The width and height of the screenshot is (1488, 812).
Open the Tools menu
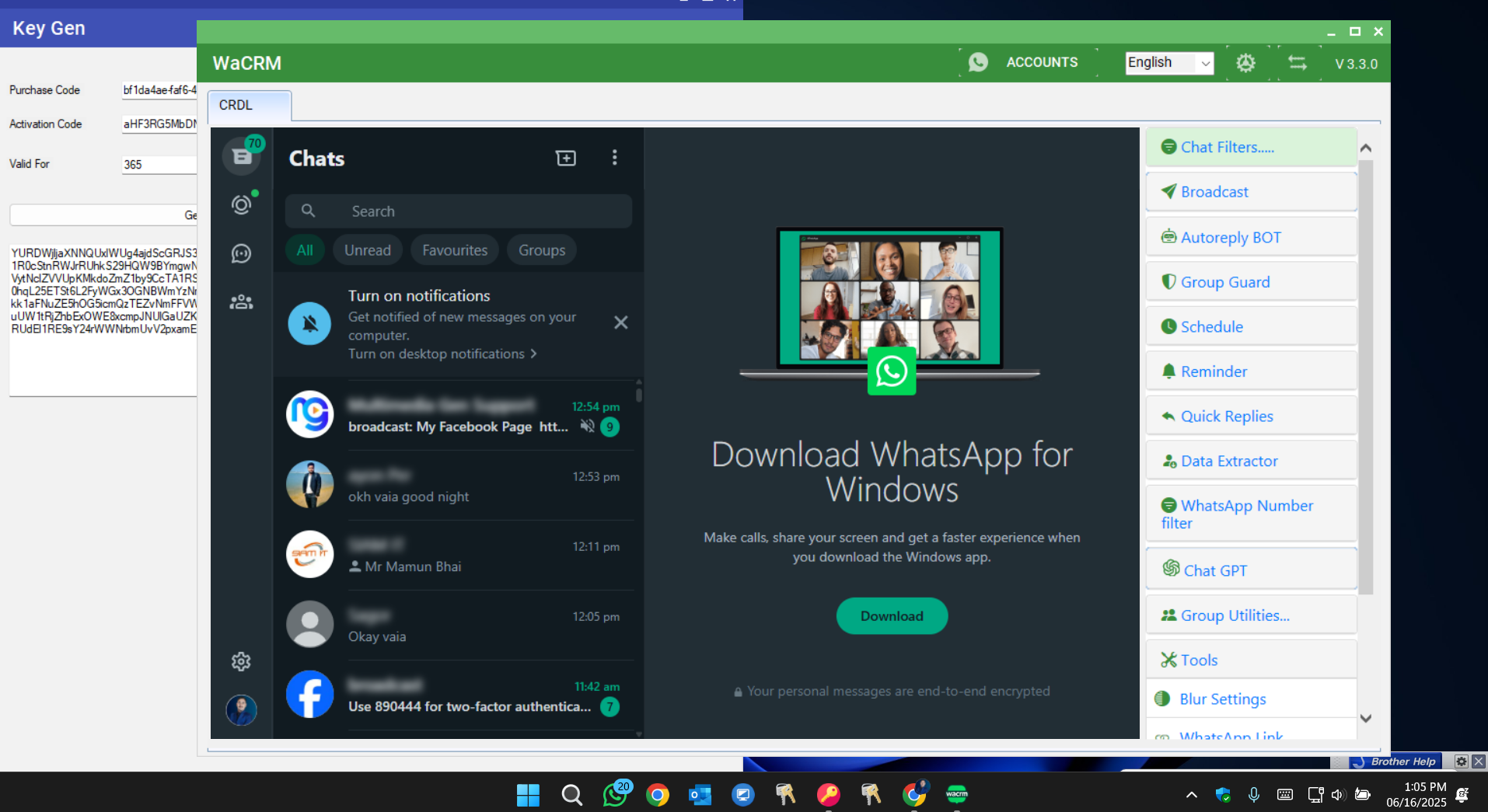click(x=1251, y=660)
